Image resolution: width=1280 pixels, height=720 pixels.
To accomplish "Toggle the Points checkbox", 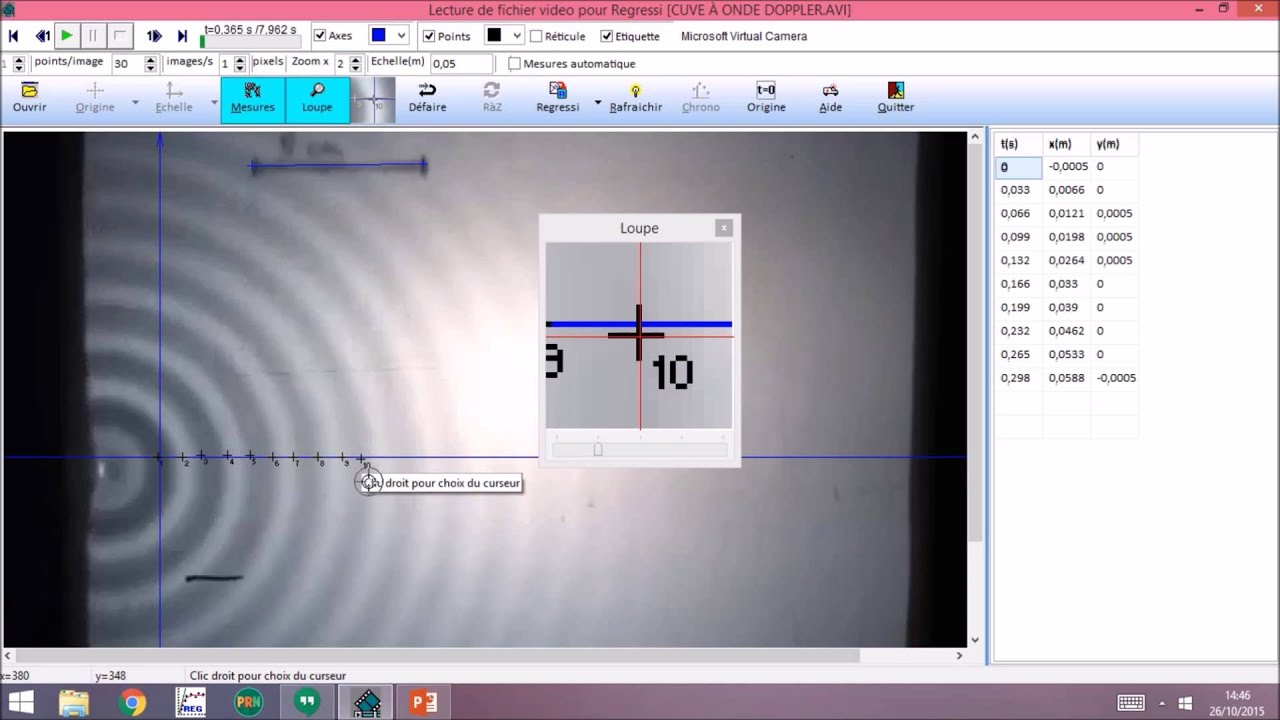I will (x=429, y=36).
